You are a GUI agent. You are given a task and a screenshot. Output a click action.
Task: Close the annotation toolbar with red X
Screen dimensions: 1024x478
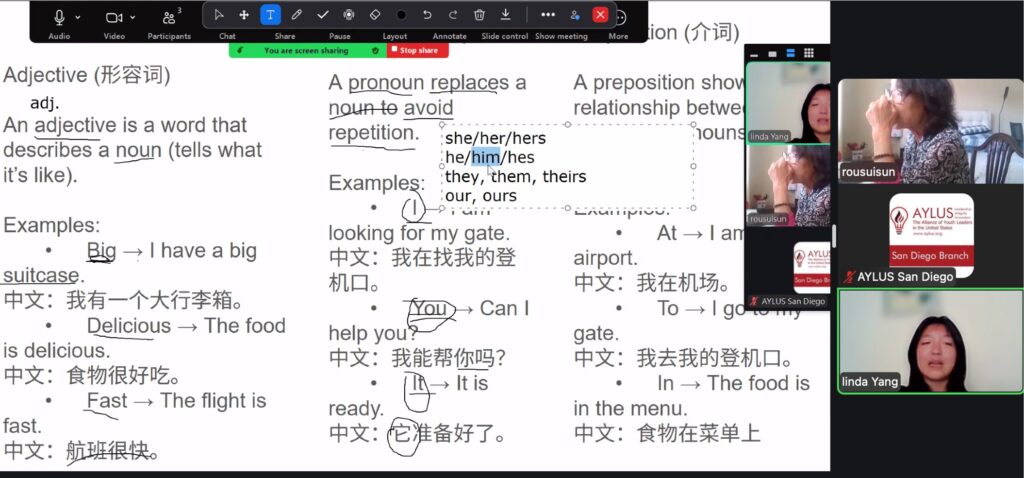click(600, 15)
